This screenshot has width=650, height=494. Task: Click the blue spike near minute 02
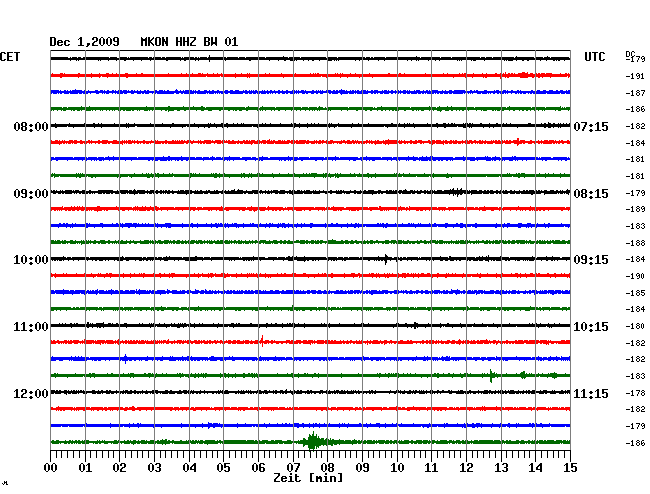pos(126,358)
